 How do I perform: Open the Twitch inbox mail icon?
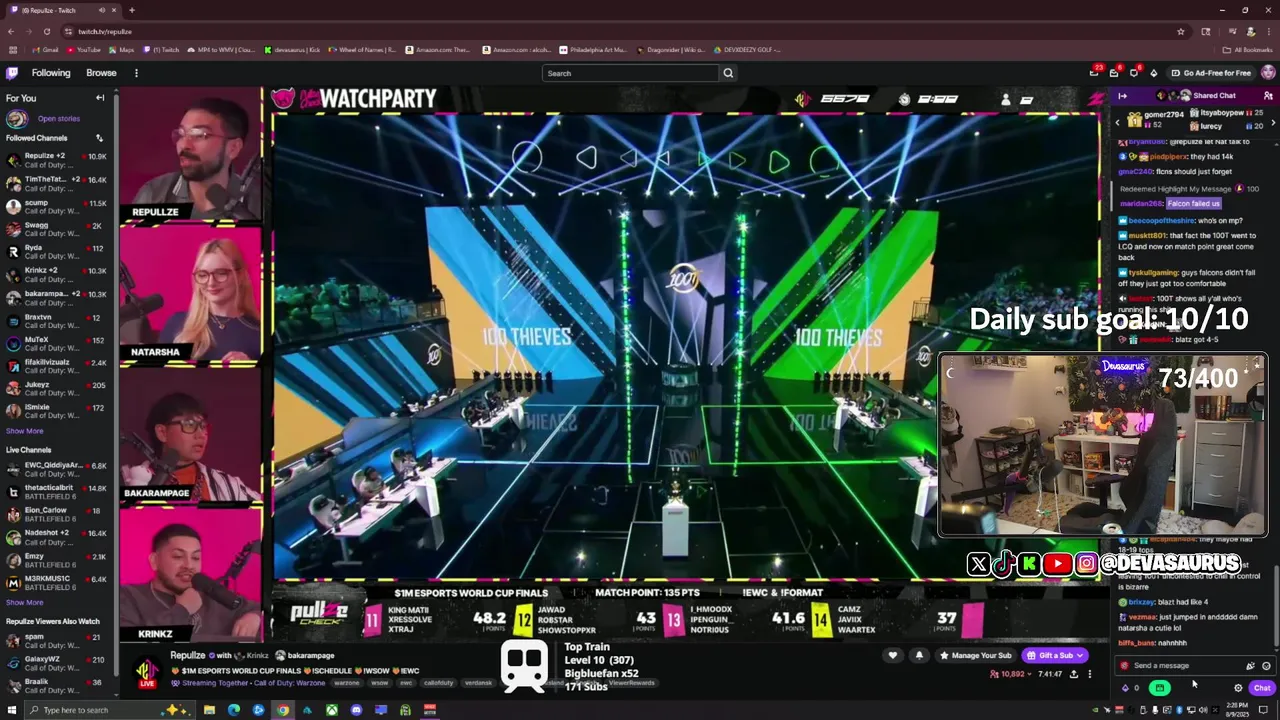(x=1114, y=73)
